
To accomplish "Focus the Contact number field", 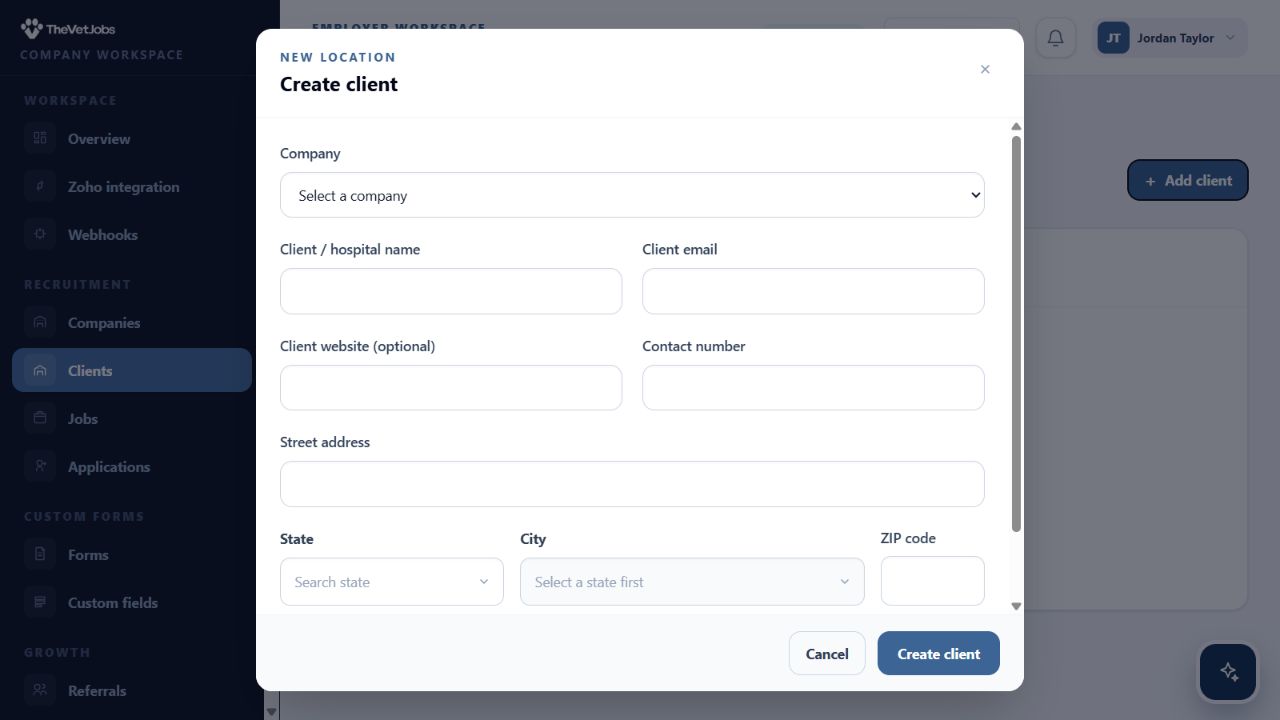I will (x=813, y=387).
